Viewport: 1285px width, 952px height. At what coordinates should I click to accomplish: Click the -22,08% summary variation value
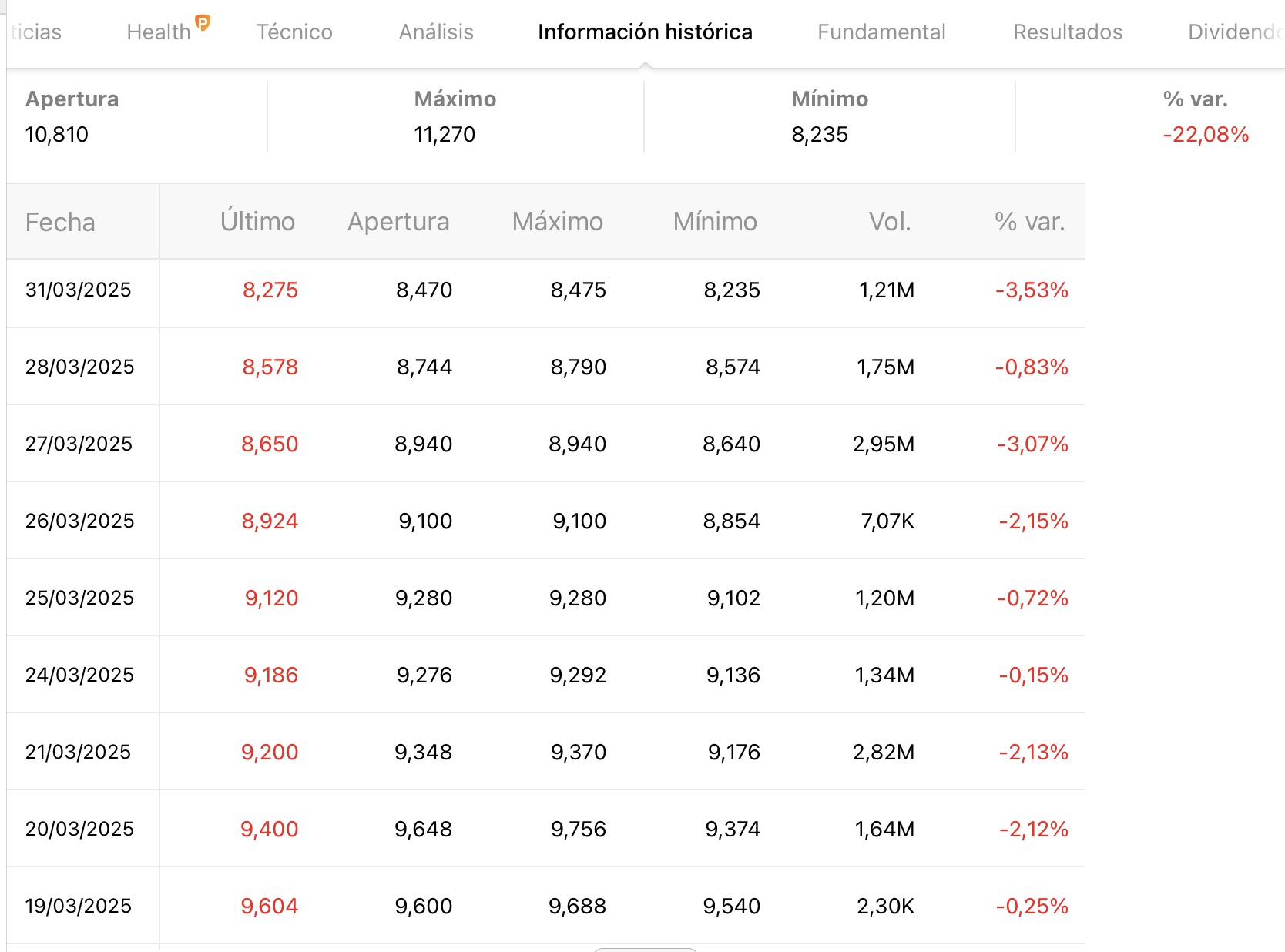[x=1206, y=135]
